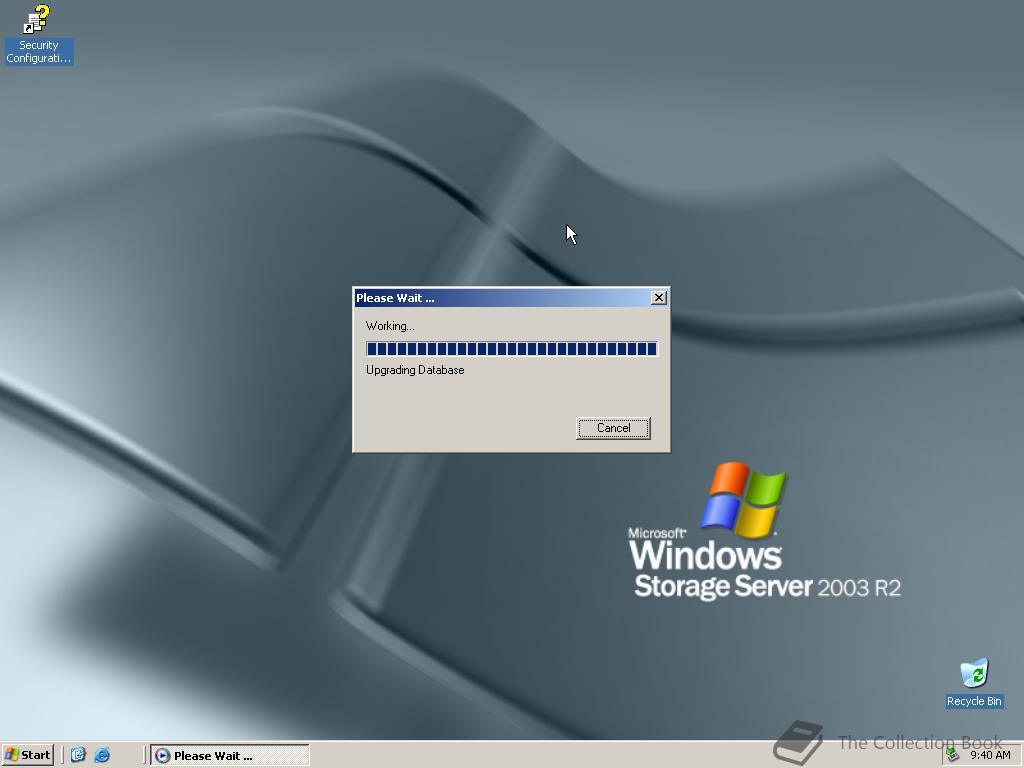
Task: Open the Start menu
Action: [27, 755]
